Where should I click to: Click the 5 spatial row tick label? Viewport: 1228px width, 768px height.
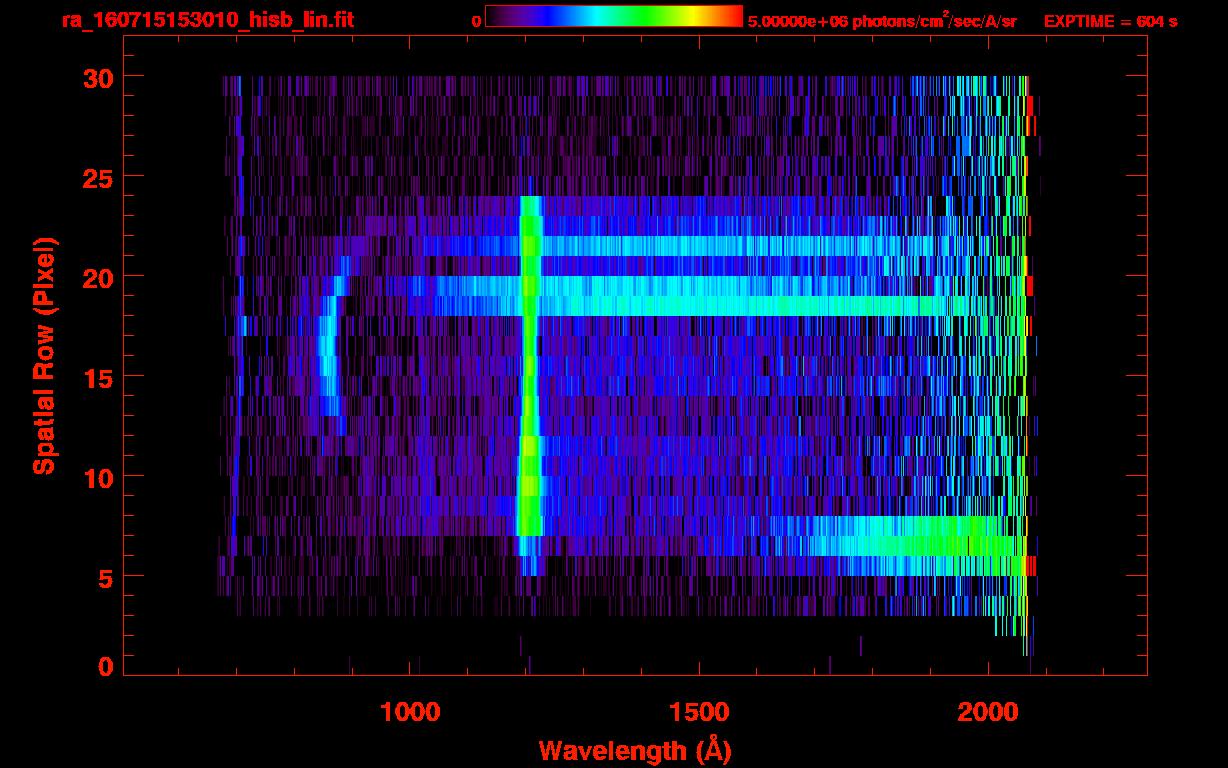point(105,577)
